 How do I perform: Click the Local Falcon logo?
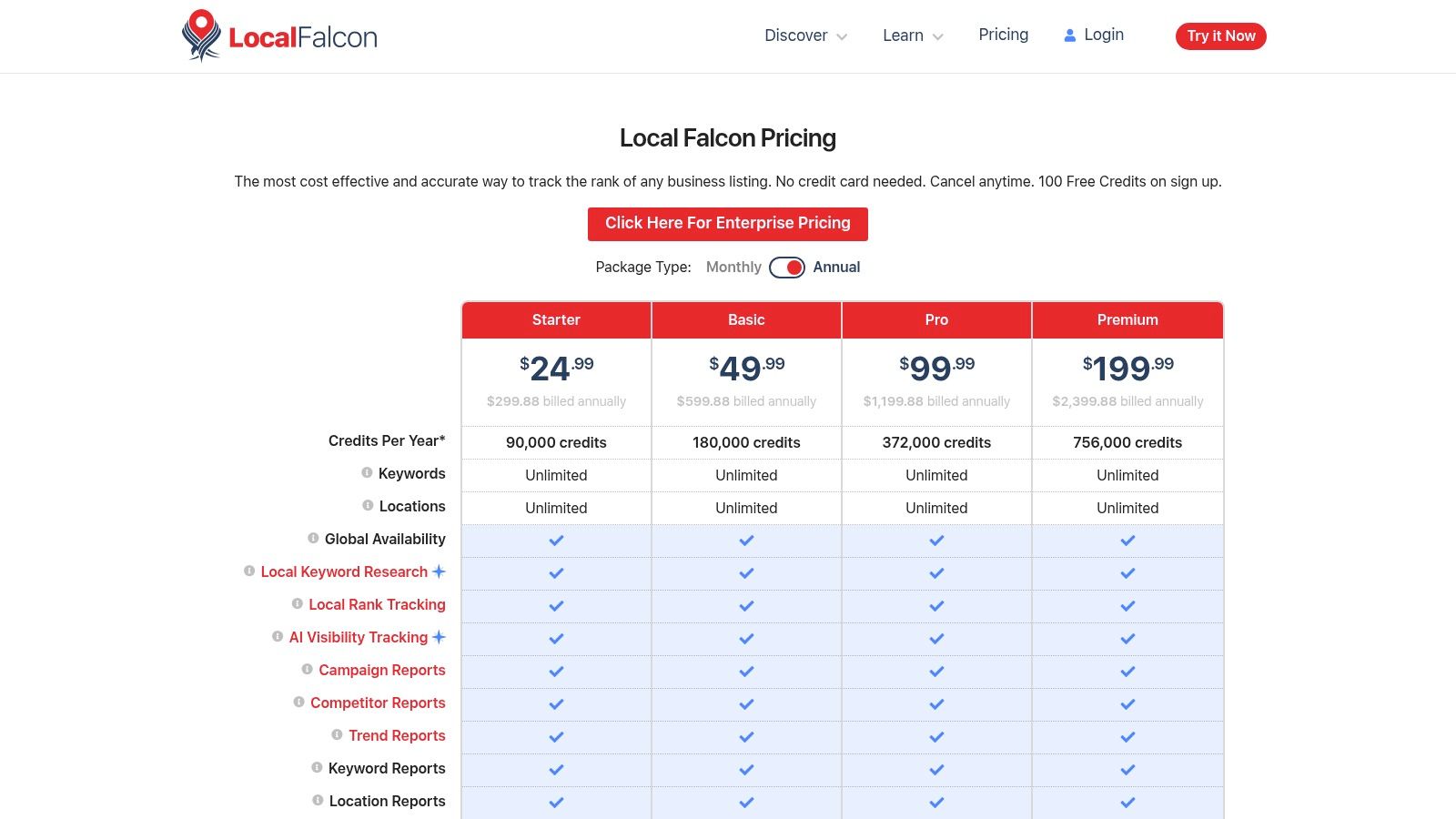click(278, 35)
